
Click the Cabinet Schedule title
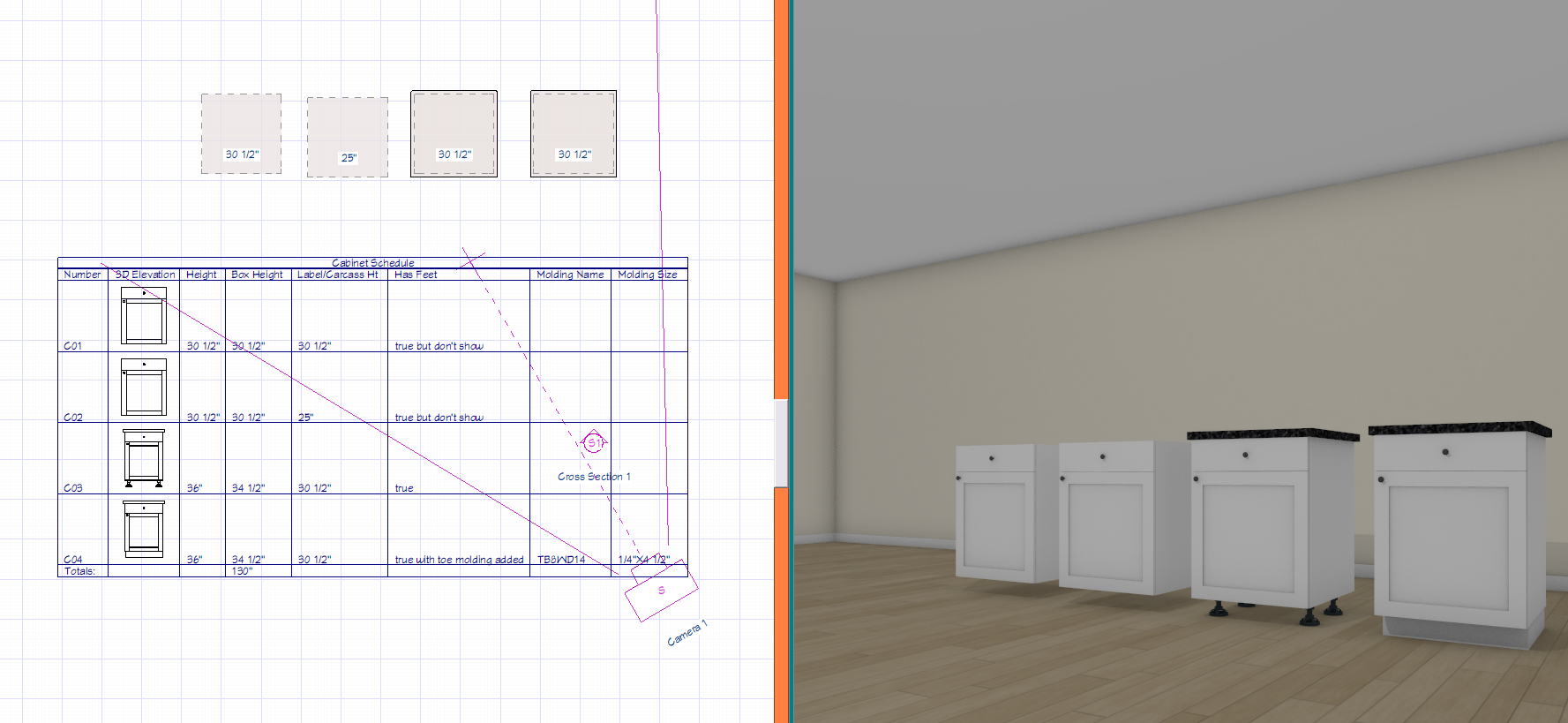[372, 263]
